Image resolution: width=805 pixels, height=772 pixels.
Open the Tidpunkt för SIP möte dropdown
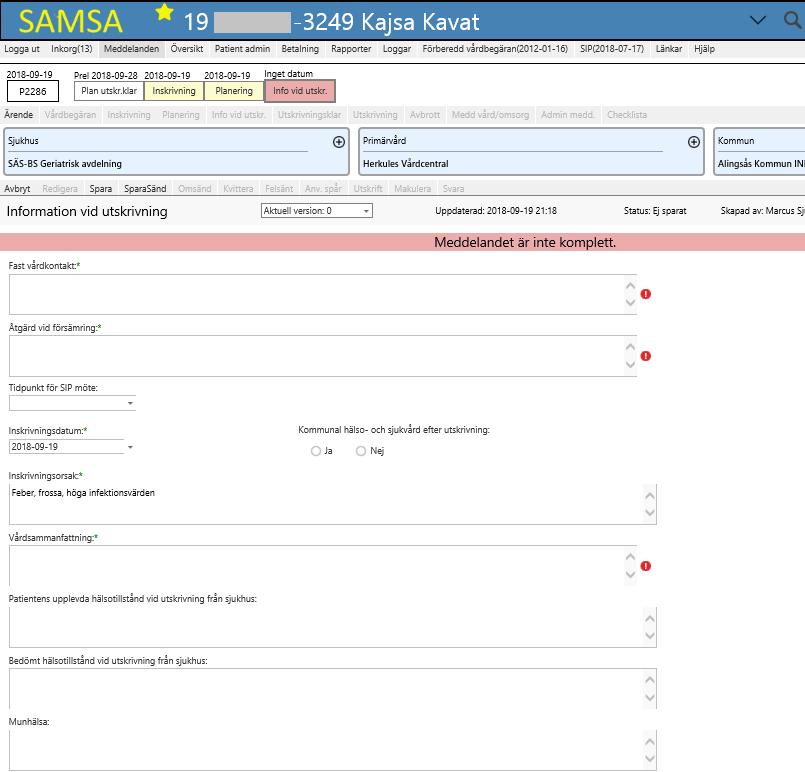pos(130,403)
